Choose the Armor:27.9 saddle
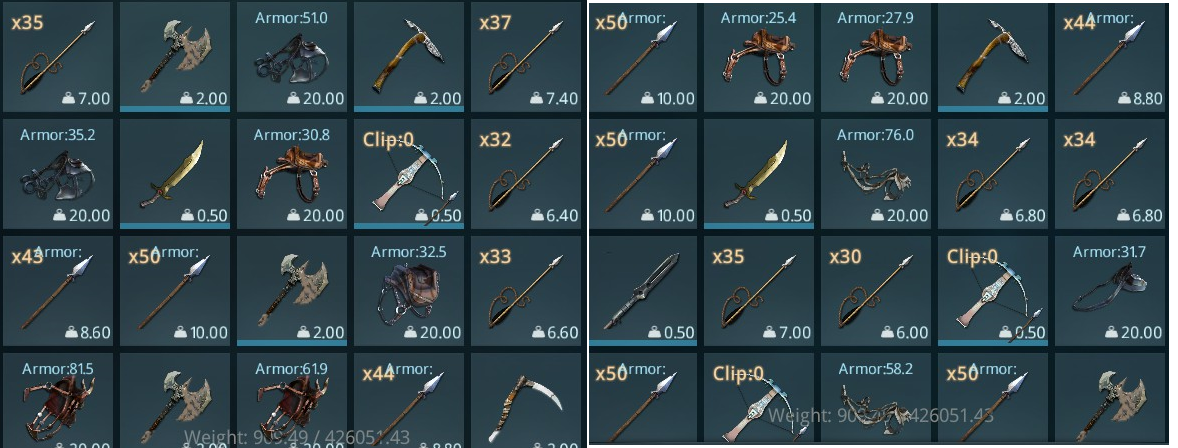 [x=875, y=57]
